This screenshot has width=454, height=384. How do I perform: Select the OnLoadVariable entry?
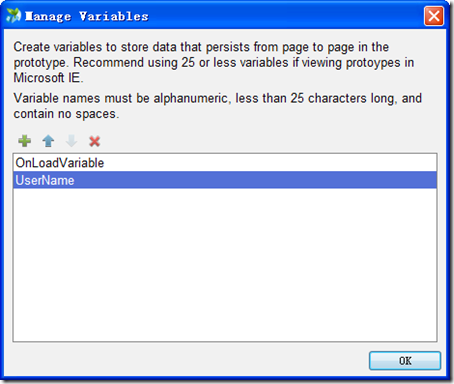click(x=225, y=163)
